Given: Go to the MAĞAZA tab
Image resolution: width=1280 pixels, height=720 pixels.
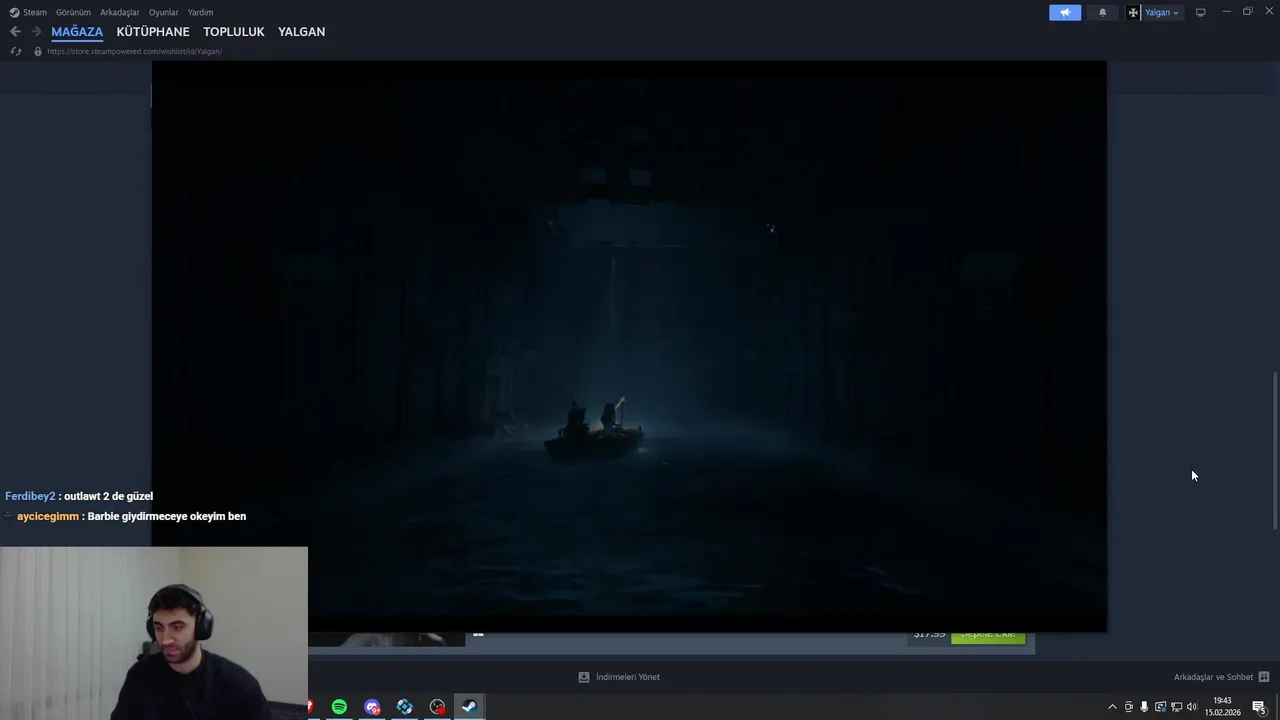Looking at the screenshot, I should (x=77, y=32).
